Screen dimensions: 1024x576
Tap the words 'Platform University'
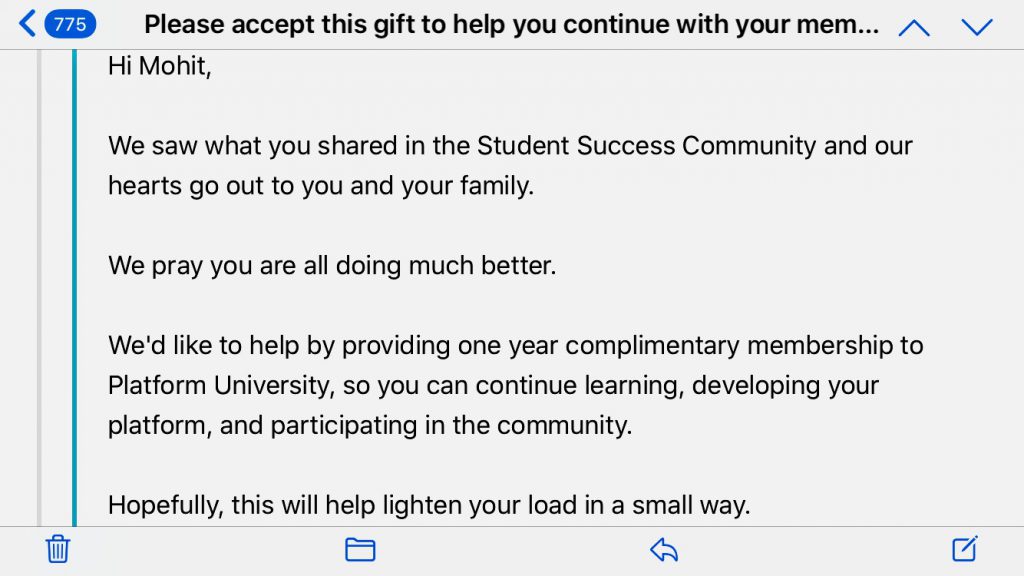coord(221,385)
